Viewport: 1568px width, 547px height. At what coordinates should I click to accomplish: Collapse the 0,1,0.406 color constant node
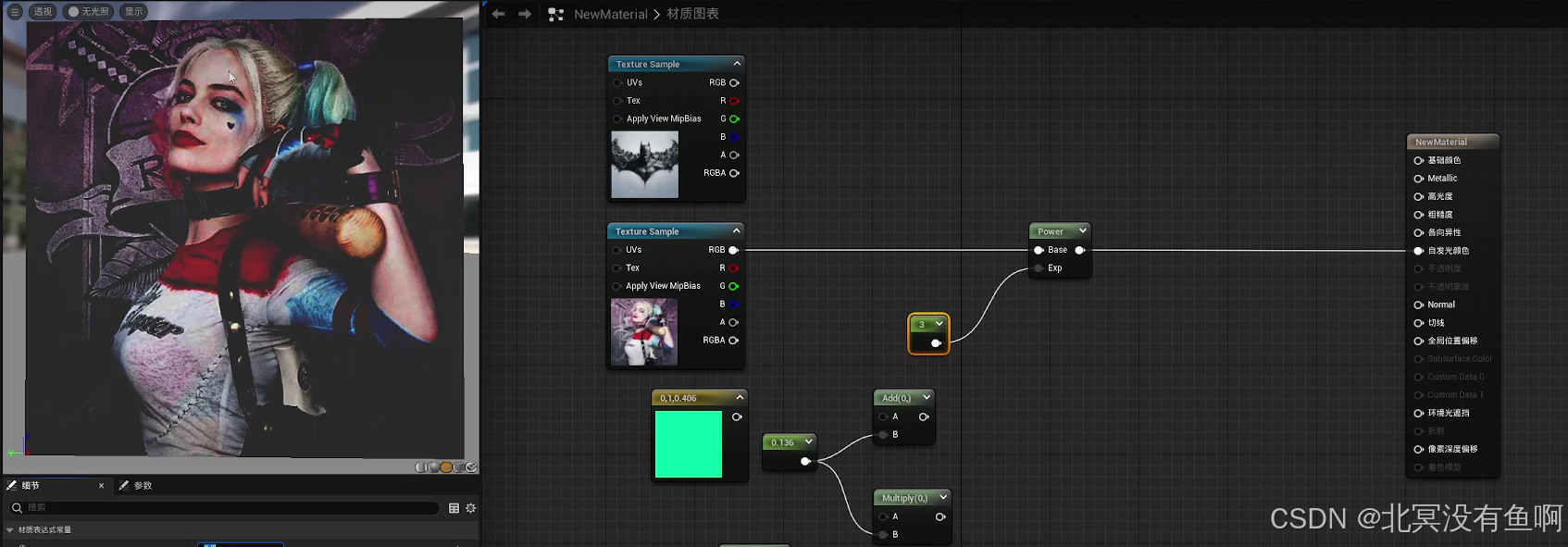pyautogui.click(x=740, y=397)
